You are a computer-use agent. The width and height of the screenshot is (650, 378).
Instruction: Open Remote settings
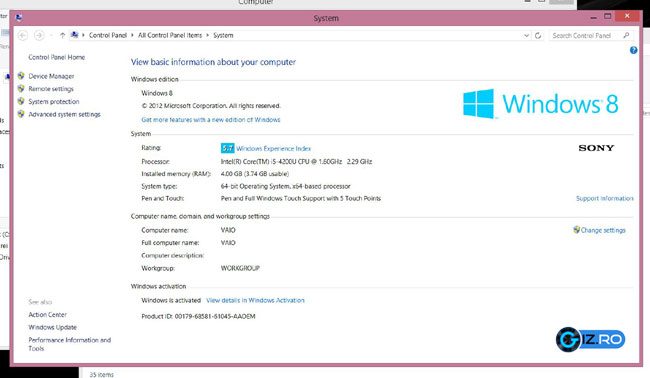[x=51, y=89]
